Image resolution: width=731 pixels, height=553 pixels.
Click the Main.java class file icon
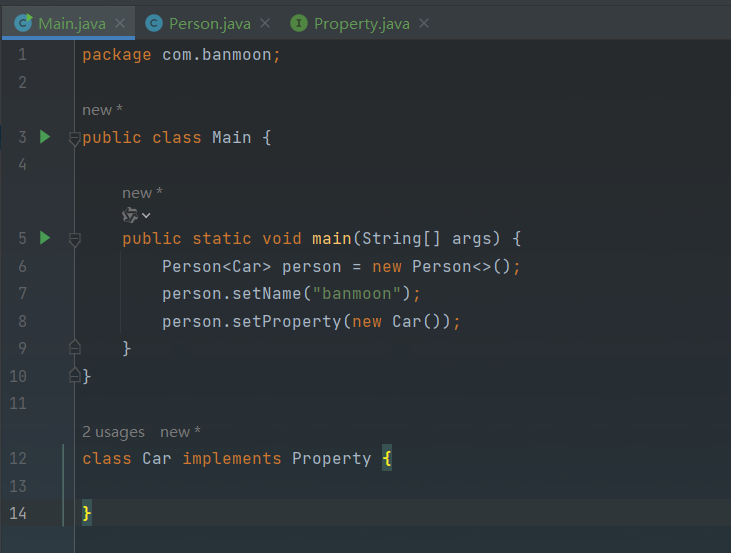(x=23, y=23)
